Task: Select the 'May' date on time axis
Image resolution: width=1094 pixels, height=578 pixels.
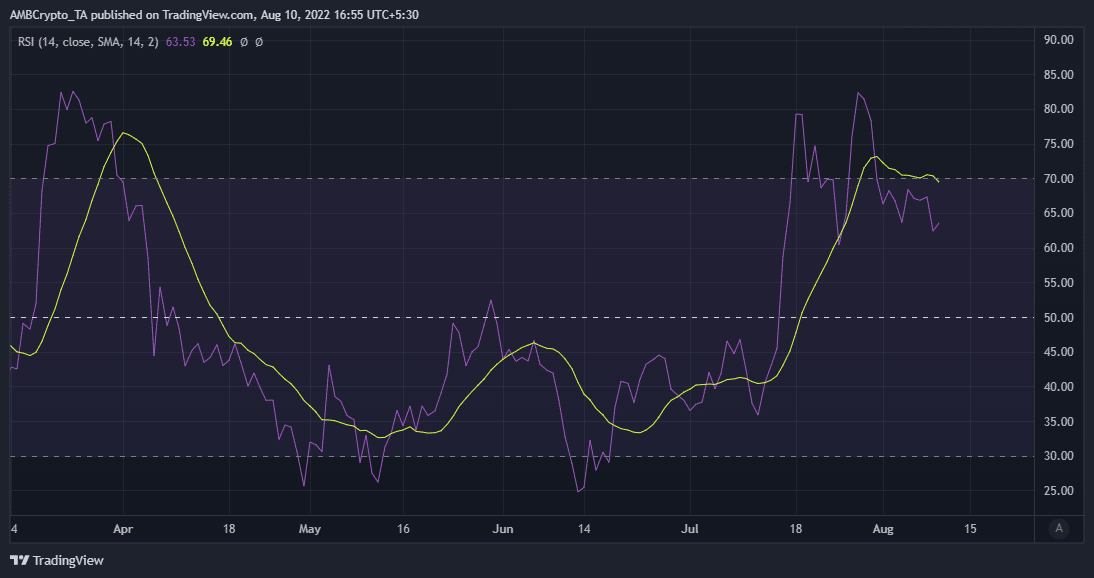Action: (x=310, y=527)
